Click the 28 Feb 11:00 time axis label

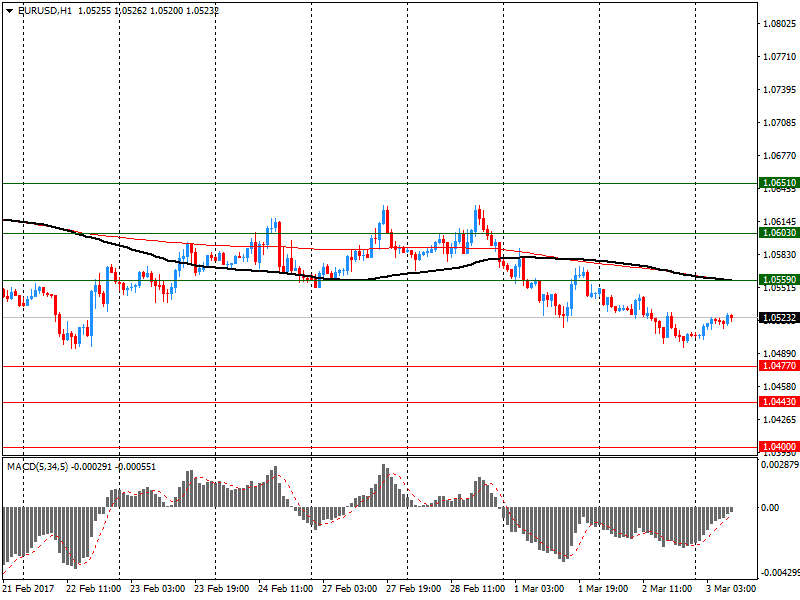[478, 590]
